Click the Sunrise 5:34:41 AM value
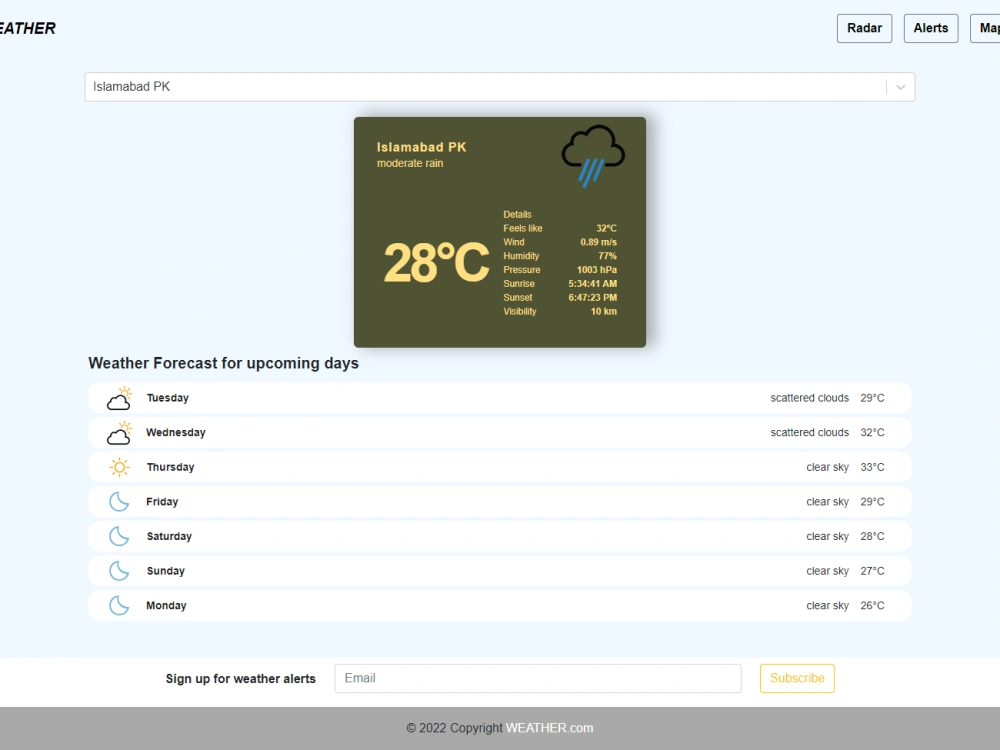The image size is (1000, 750). click(x=592, y=284)
